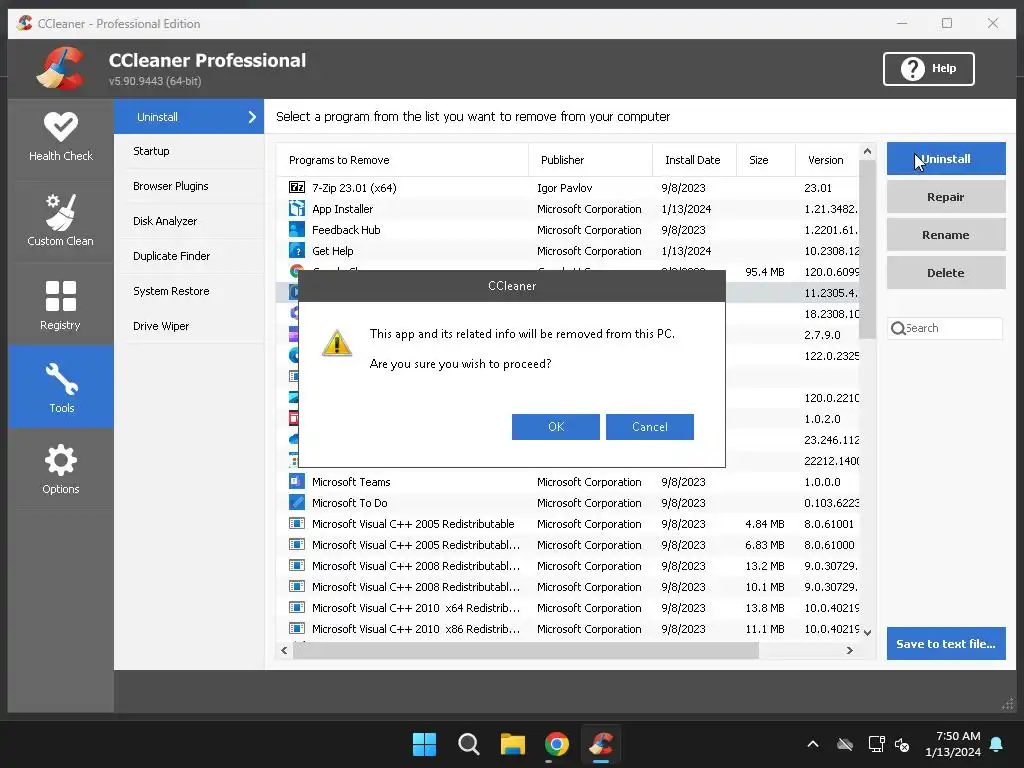Open the Uninstall tools tab
1024x768 pixels.
[189, 117]
